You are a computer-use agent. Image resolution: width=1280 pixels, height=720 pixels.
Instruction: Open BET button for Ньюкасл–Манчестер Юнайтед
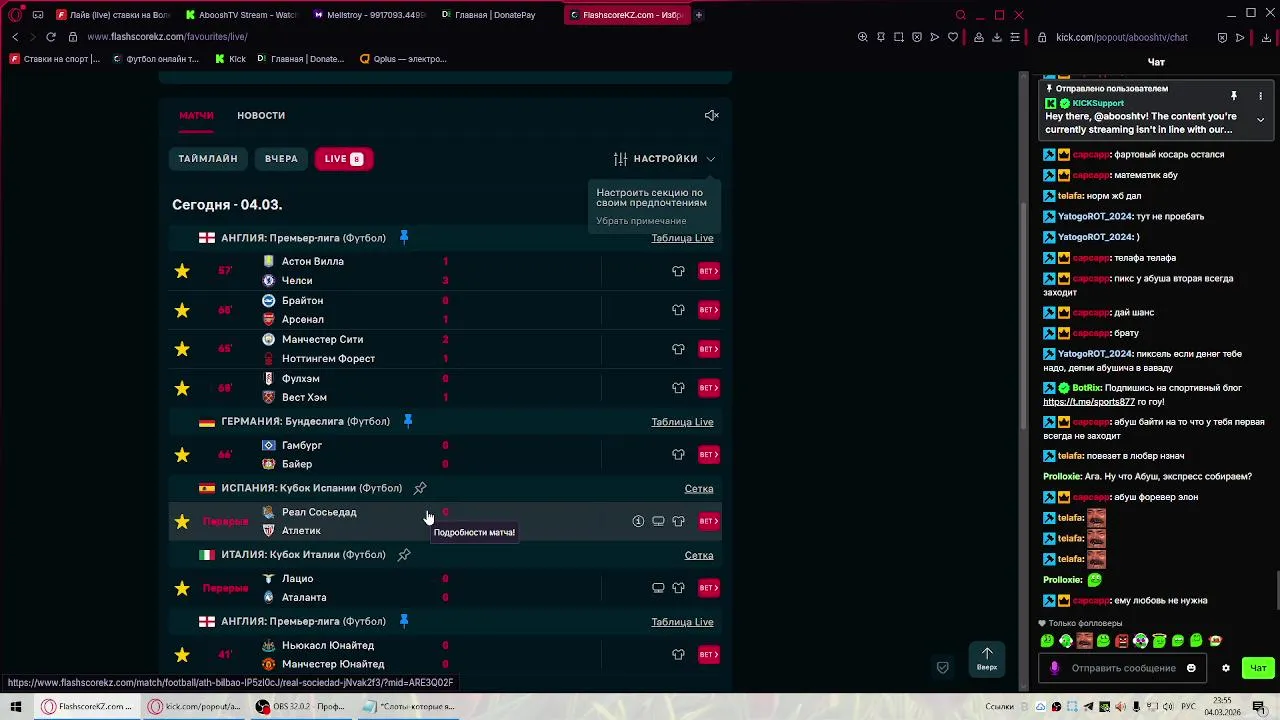(709, 655)
